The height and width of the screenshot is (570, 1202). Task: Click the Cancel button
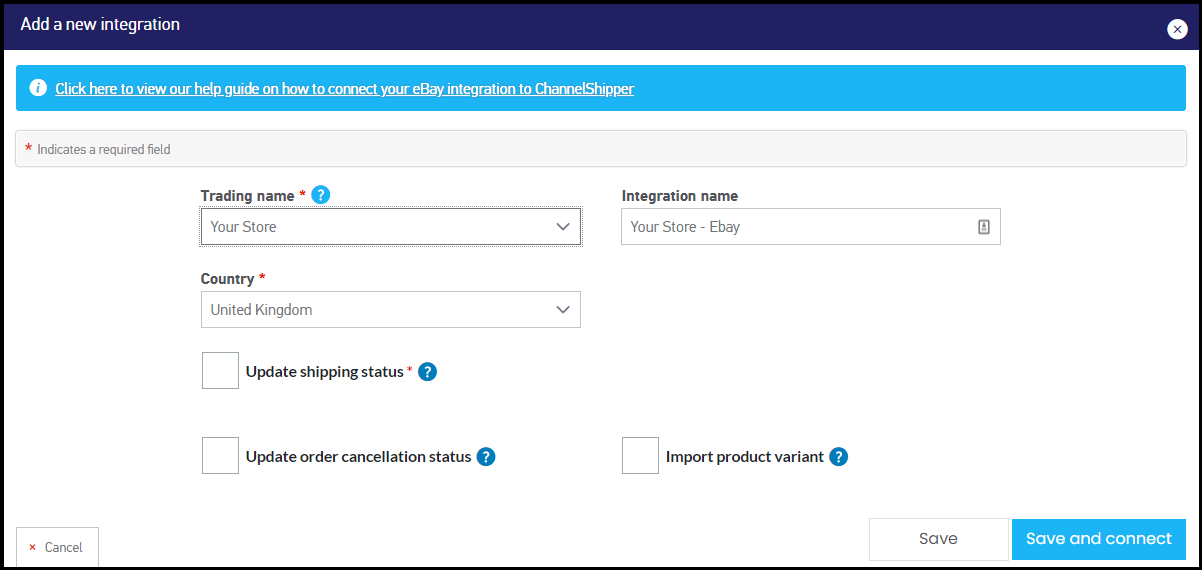click(x=57, y=547)
